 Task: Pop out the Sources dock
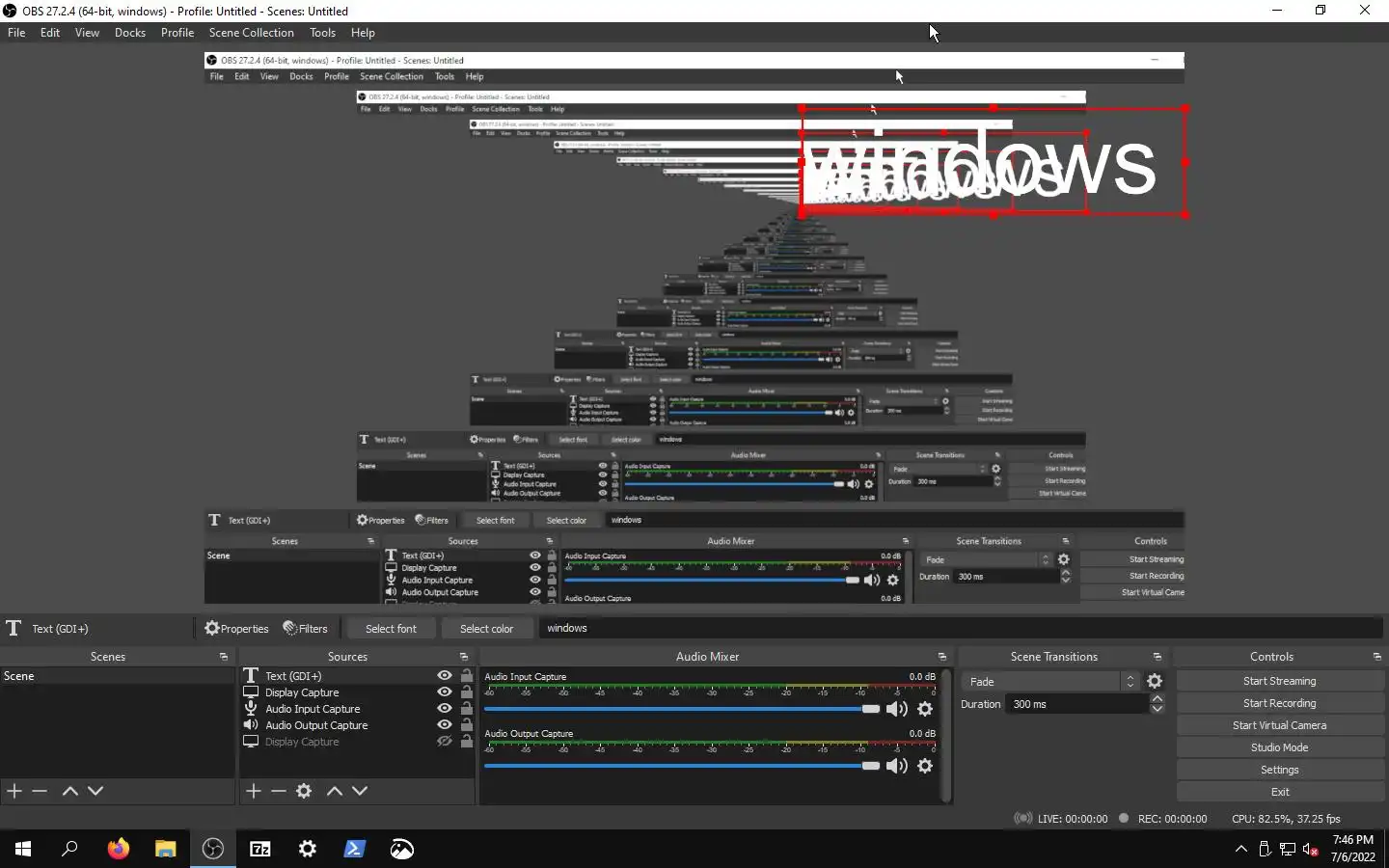pyautogui.click(x=463, y=657)
